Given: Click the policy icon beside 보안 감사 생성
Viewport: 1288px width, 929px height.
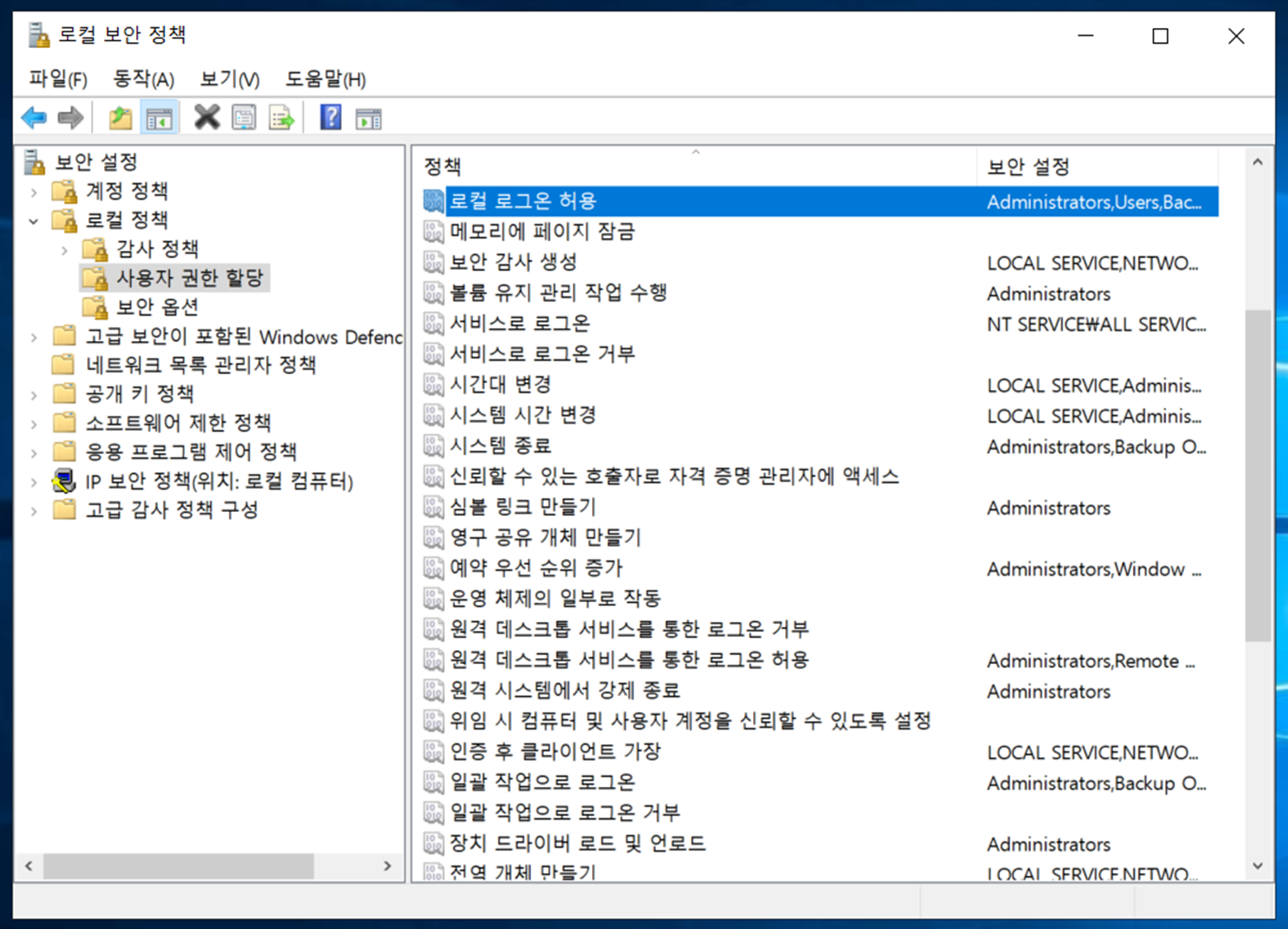Looking at the screenshot, I should (x=433, y=263).
